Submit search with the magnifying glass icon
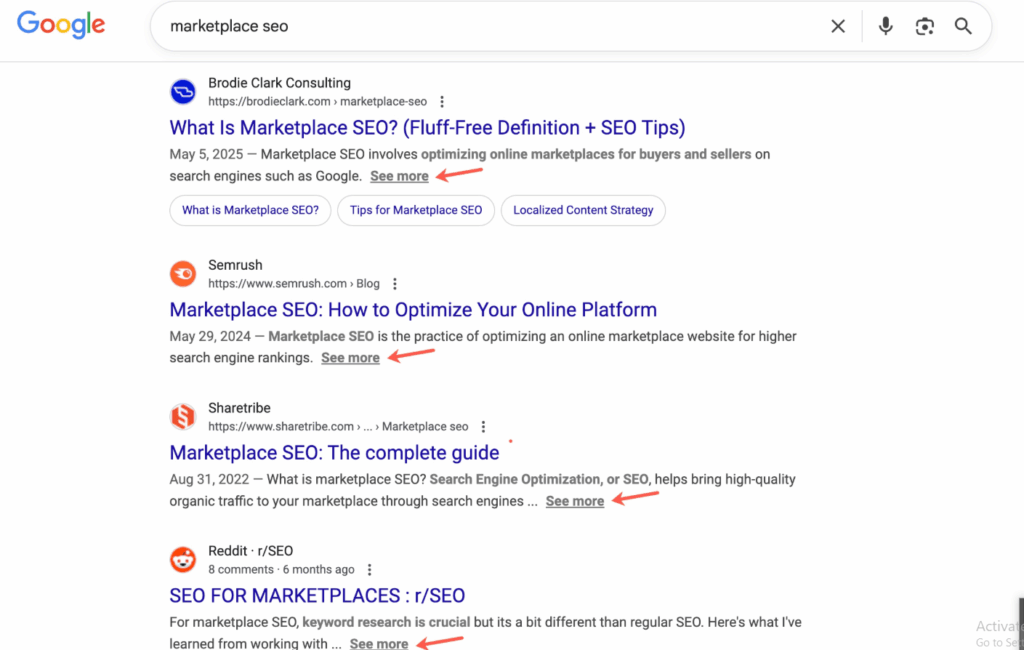 [x=963, y=26]
